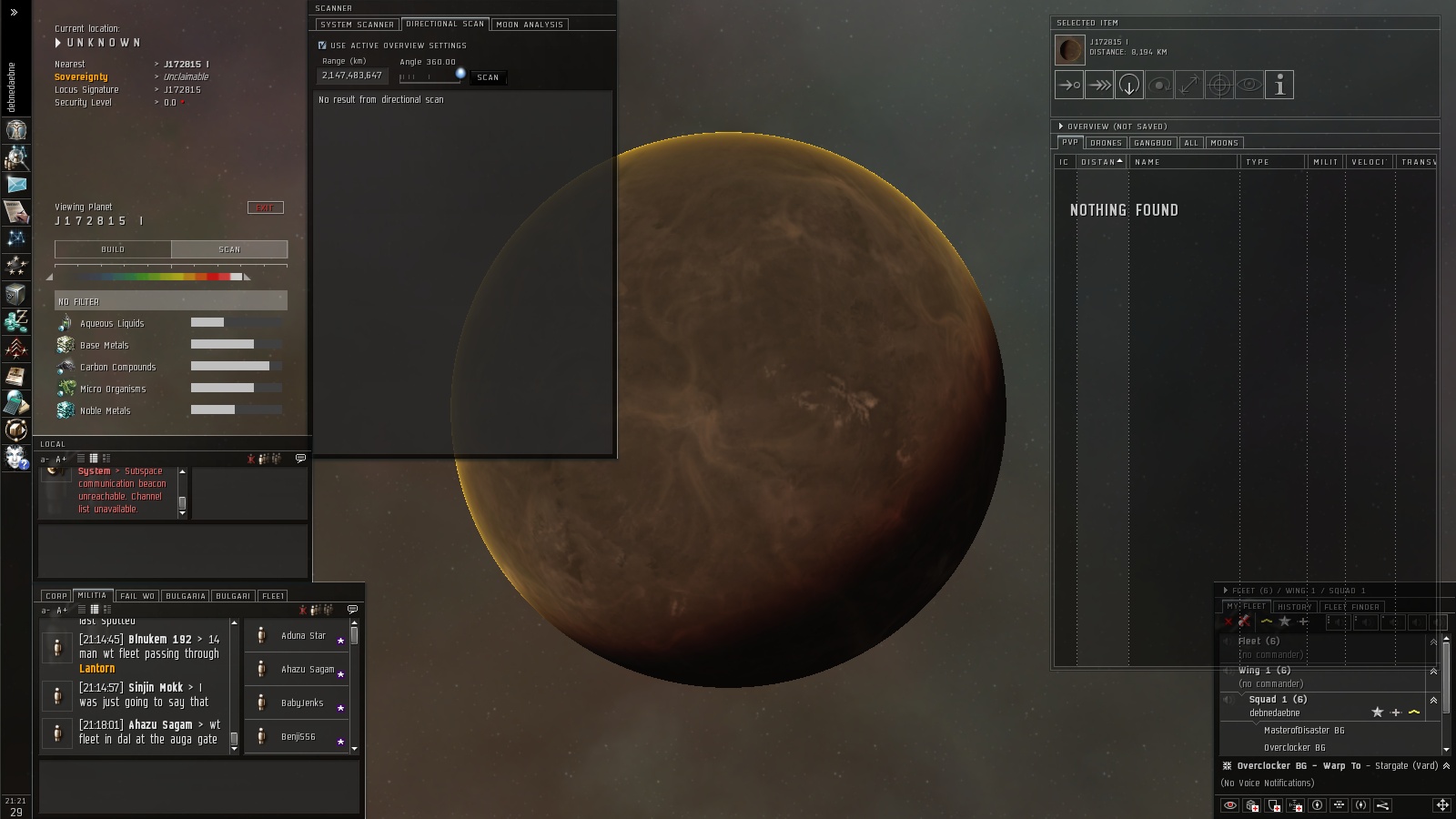Click the Lock Target crosshair icon

1219,85
